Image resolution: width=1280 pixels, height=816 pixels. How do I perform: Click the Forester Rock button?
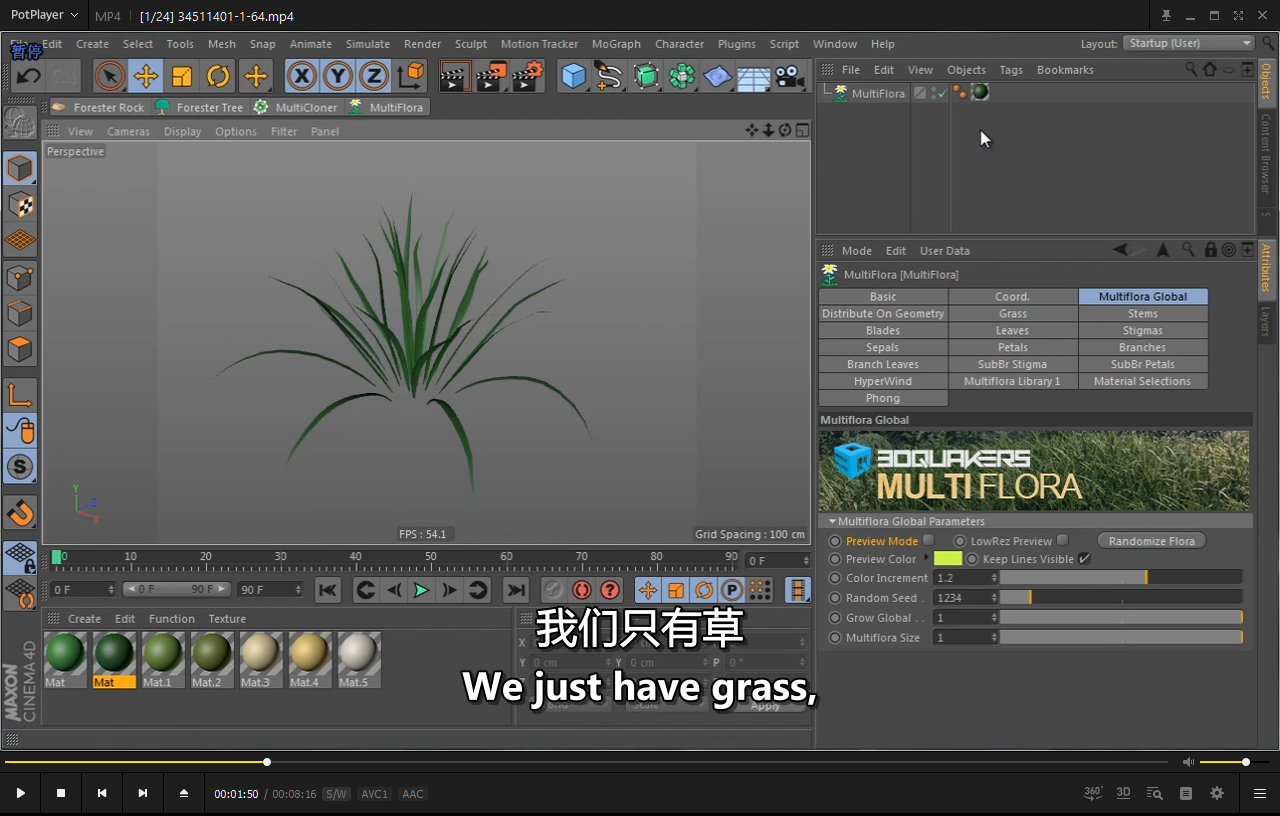click(98, 107)
